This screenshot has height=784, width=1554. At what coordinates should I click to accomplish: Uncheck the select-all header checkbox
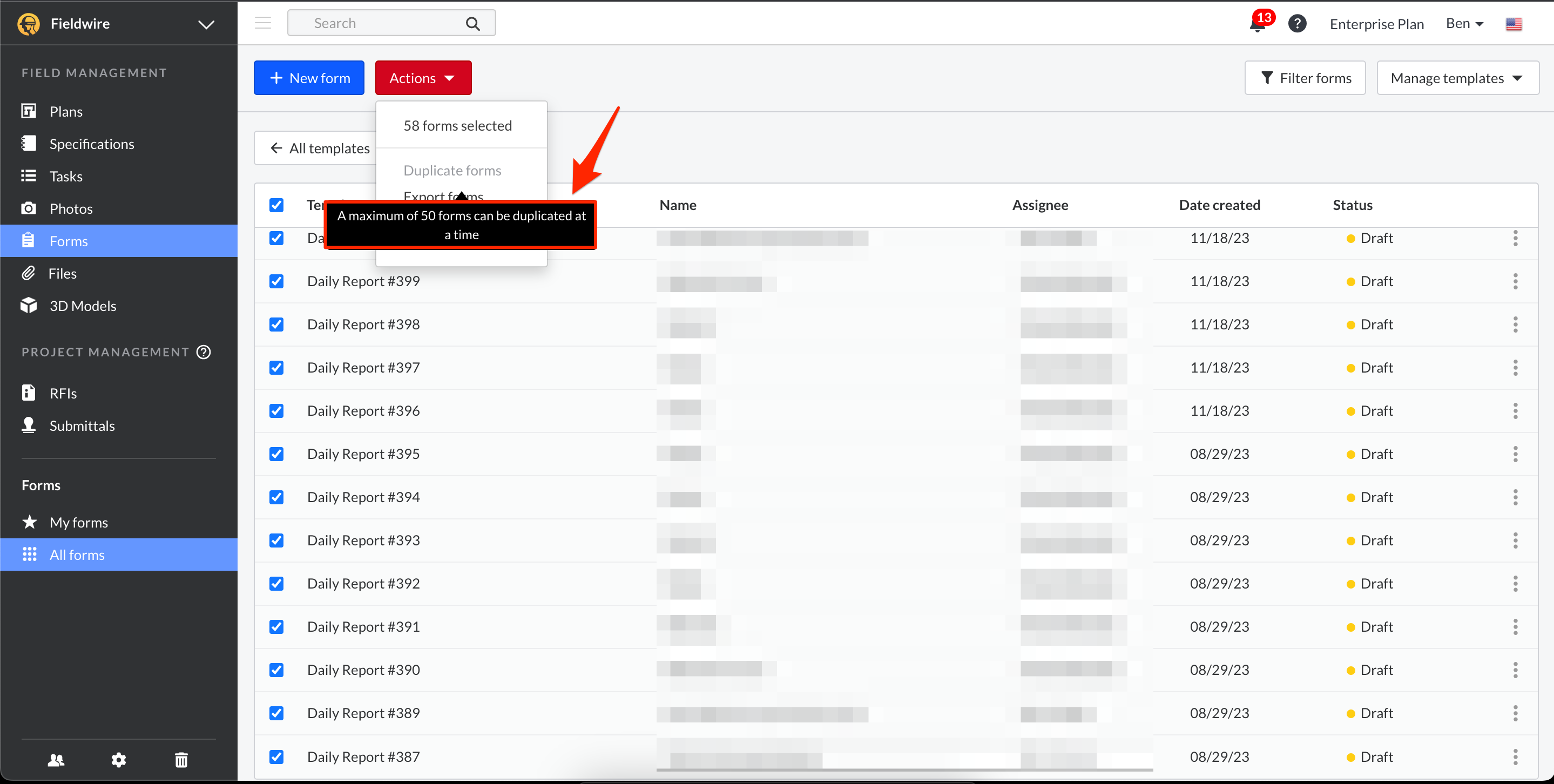point(276,205)
